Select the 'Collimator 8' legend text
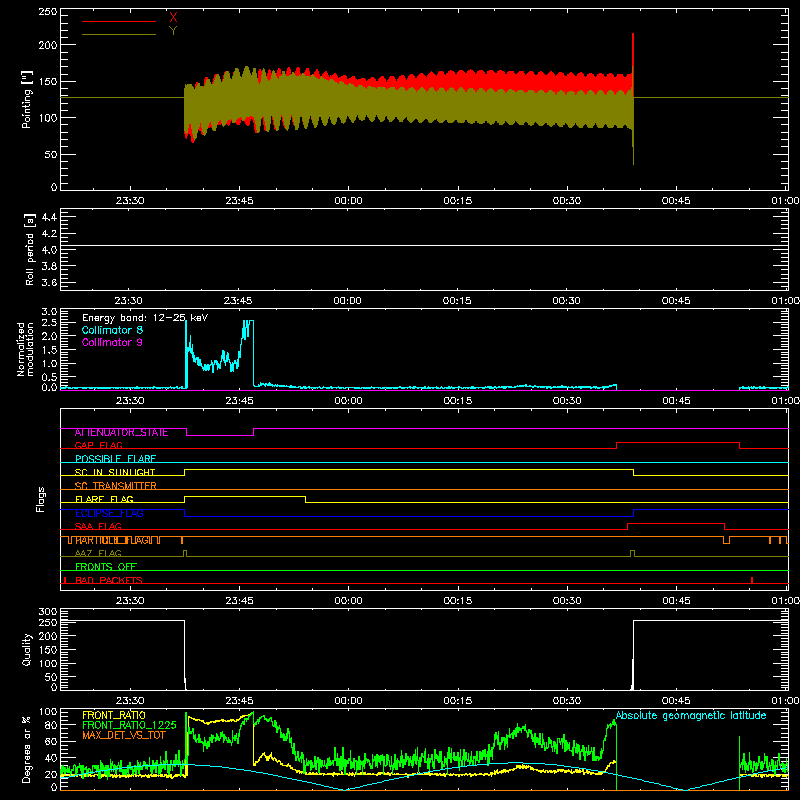 click(x=112, y=330)
